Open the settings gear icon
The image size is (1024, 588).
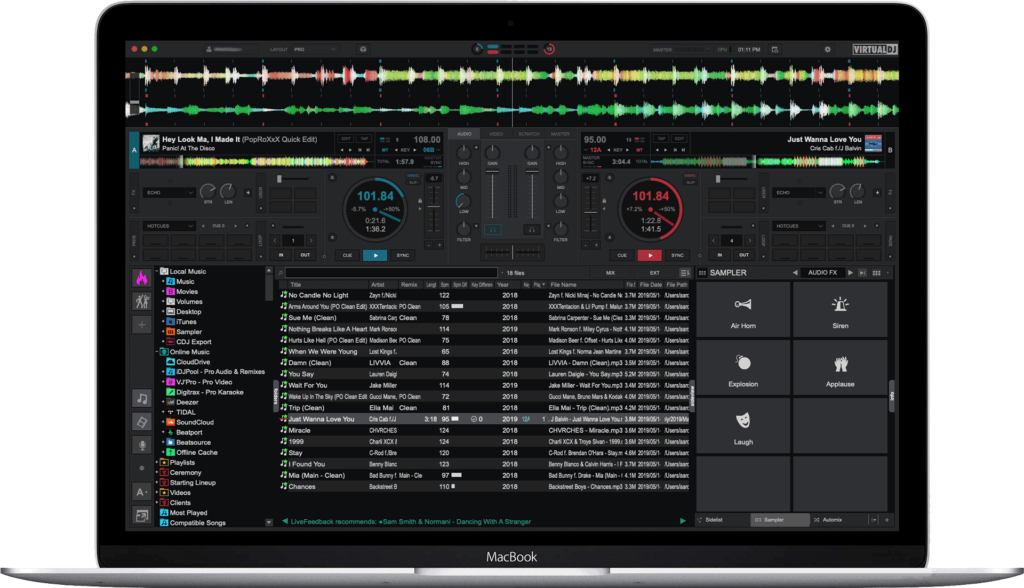tap(827, 49)
